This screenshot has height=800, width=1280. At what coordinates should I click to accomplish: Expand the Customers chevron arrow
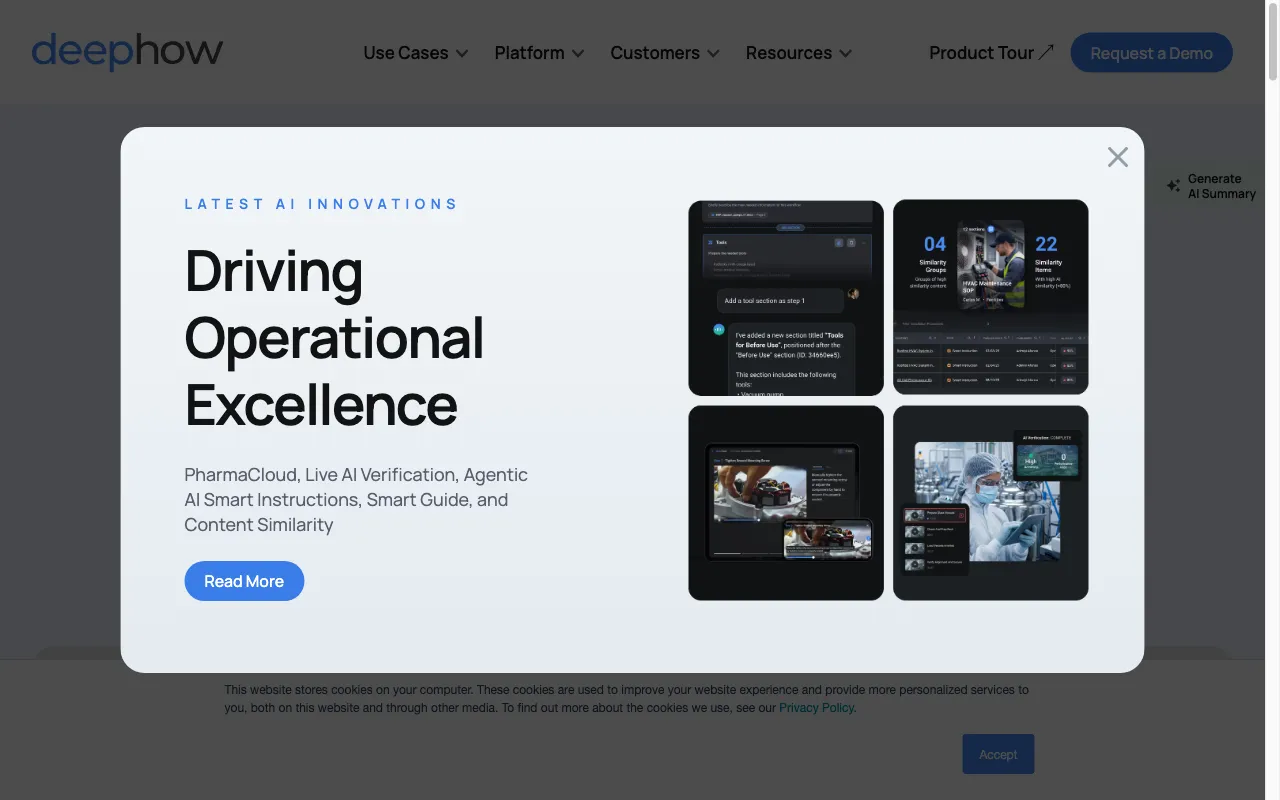pyautogui.click(x=713, y=54)
